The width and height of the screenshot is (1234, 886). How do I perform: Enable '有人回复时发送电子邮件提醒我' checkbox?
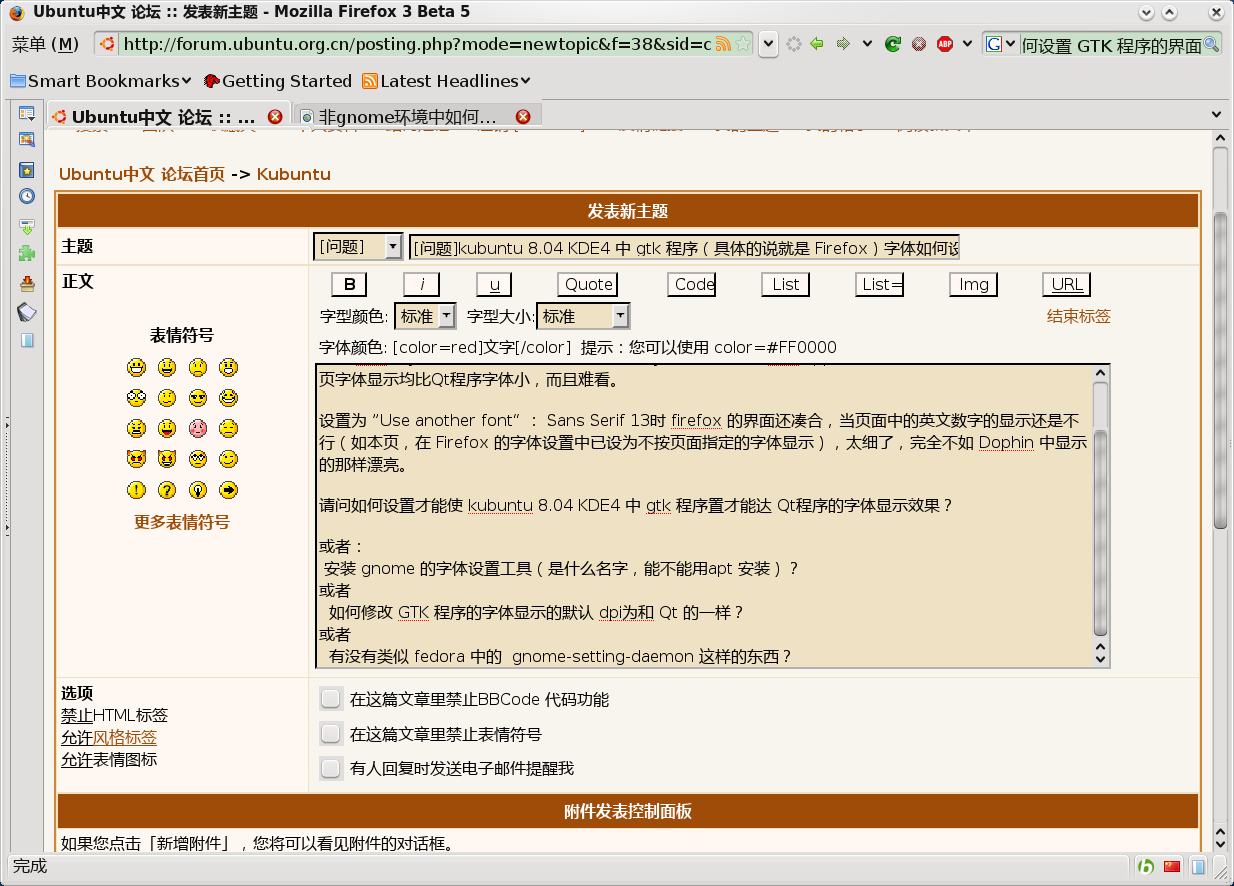330,768
